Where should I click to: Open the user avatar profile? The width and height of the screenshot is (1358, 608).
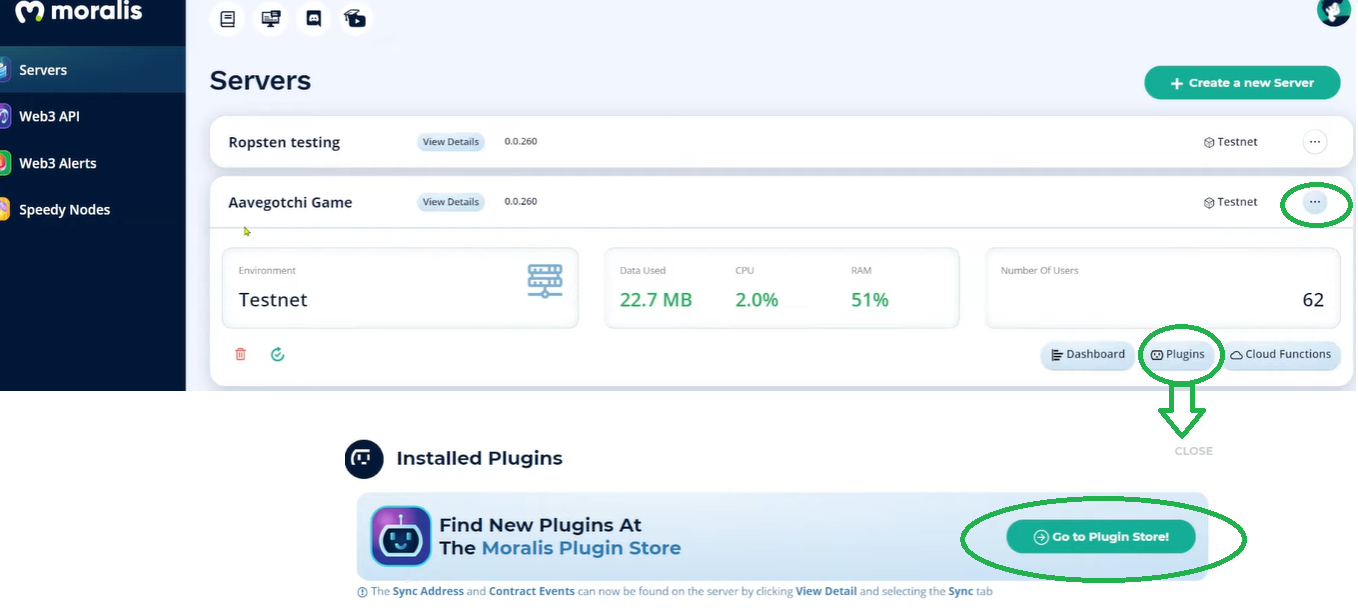tap(1334, 11)
